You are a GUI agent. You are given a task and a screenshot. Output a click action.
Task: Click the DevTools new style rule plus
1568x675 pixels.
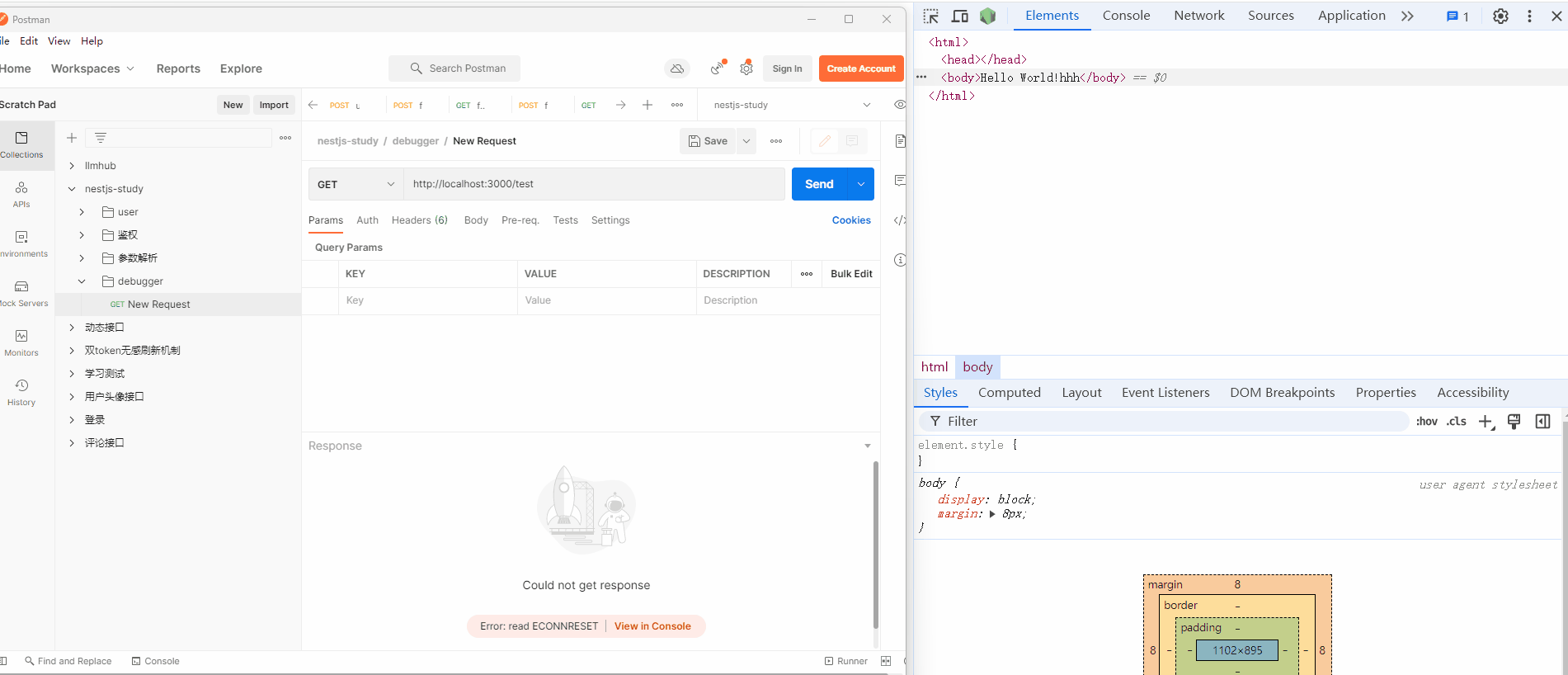(x=1486, y=422)
